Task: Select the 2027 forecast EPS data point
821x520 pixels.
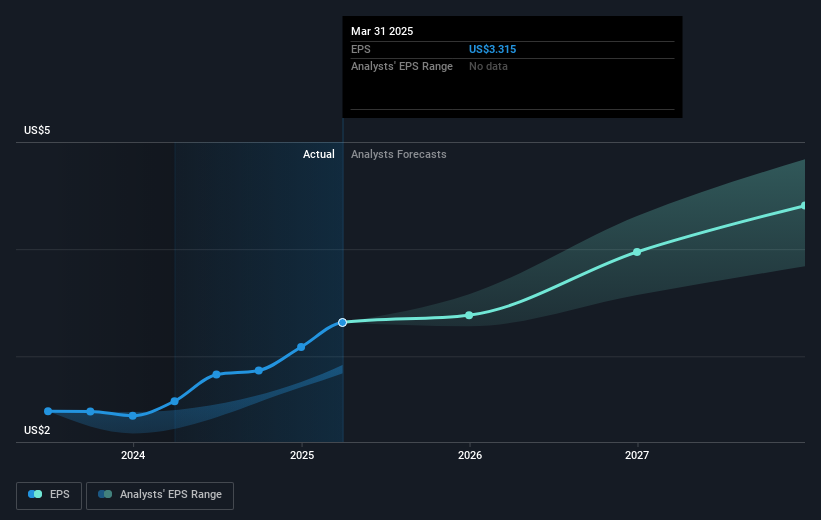Action: [x=637, y=252]
